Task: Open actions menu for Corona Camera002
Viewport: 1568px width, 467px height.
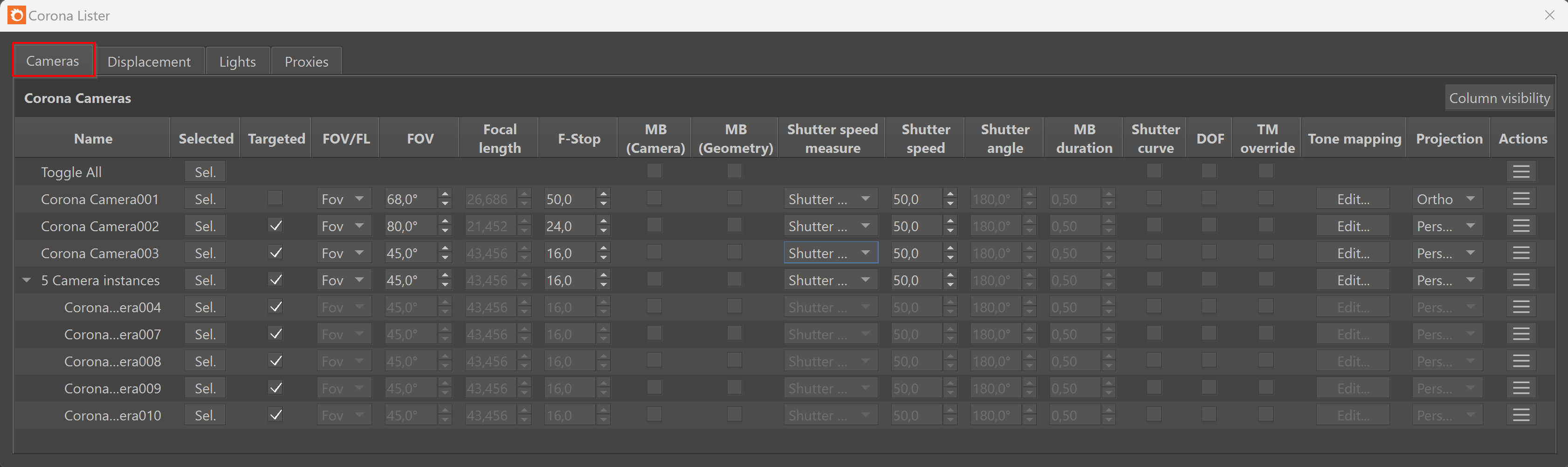Action: point(1520,226)
